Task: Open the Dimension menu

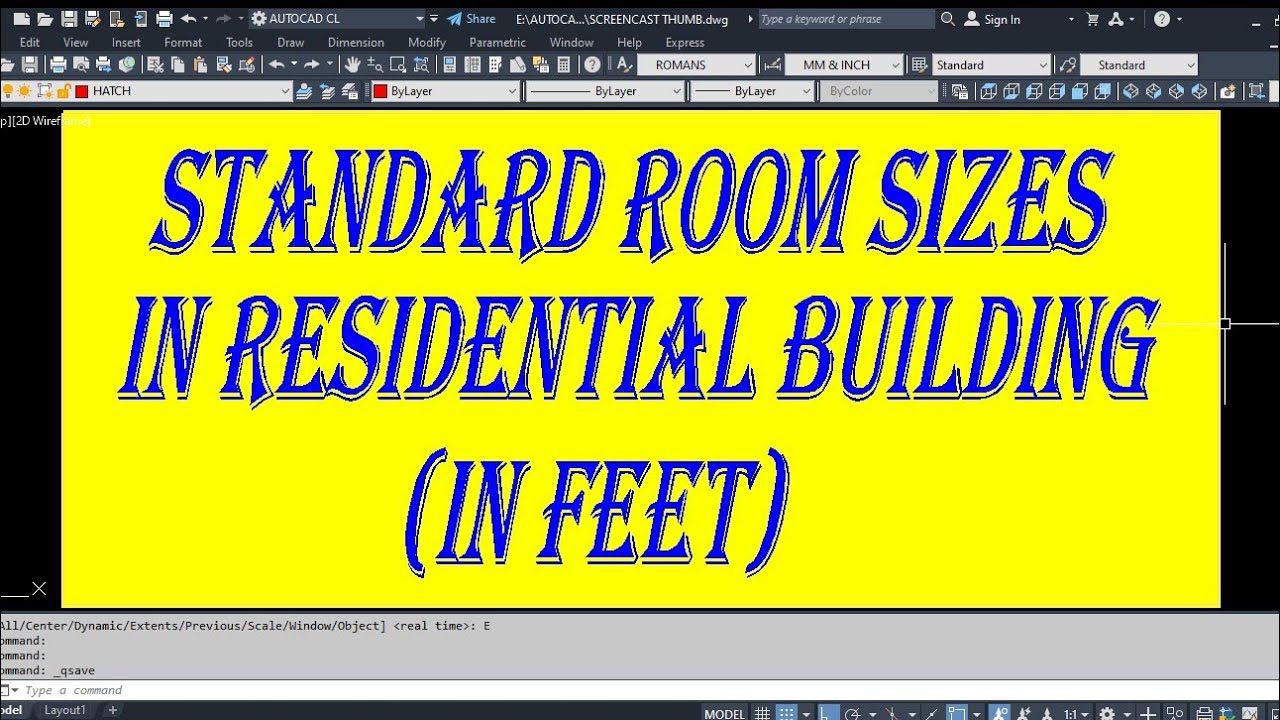Action: [x=356, y=42]
